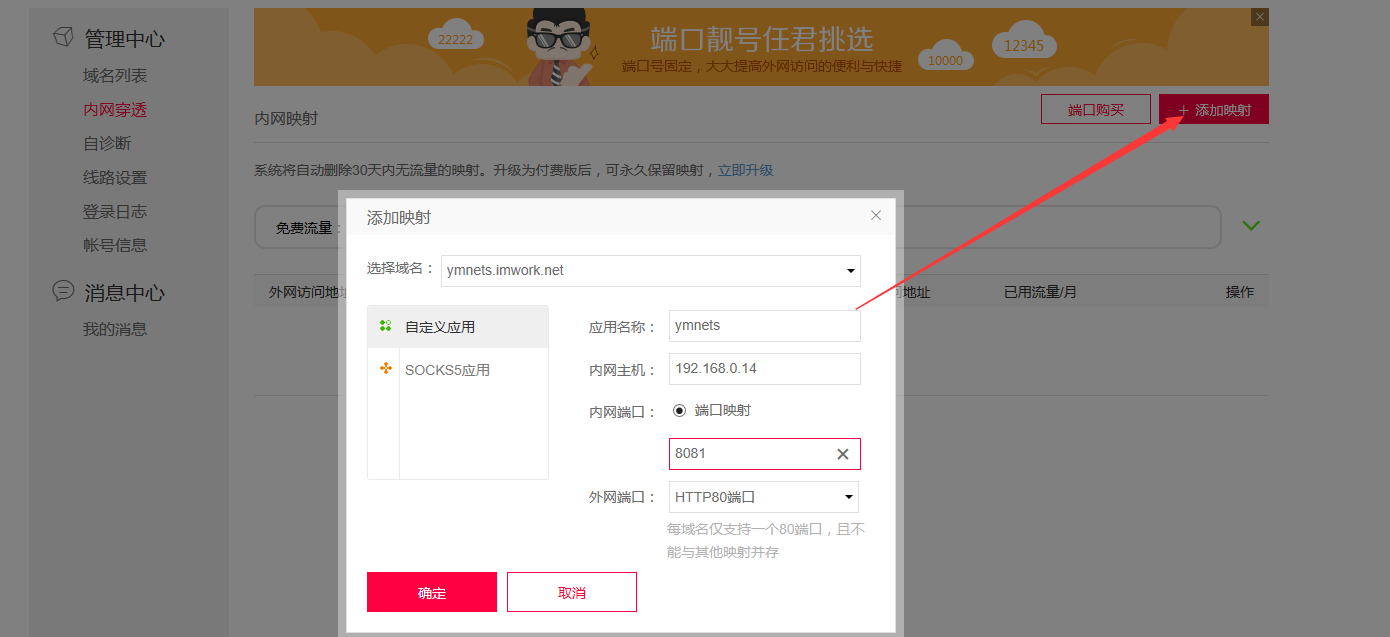Click the 立即升级 link
Screen dimensions: 1390x637
746,170
